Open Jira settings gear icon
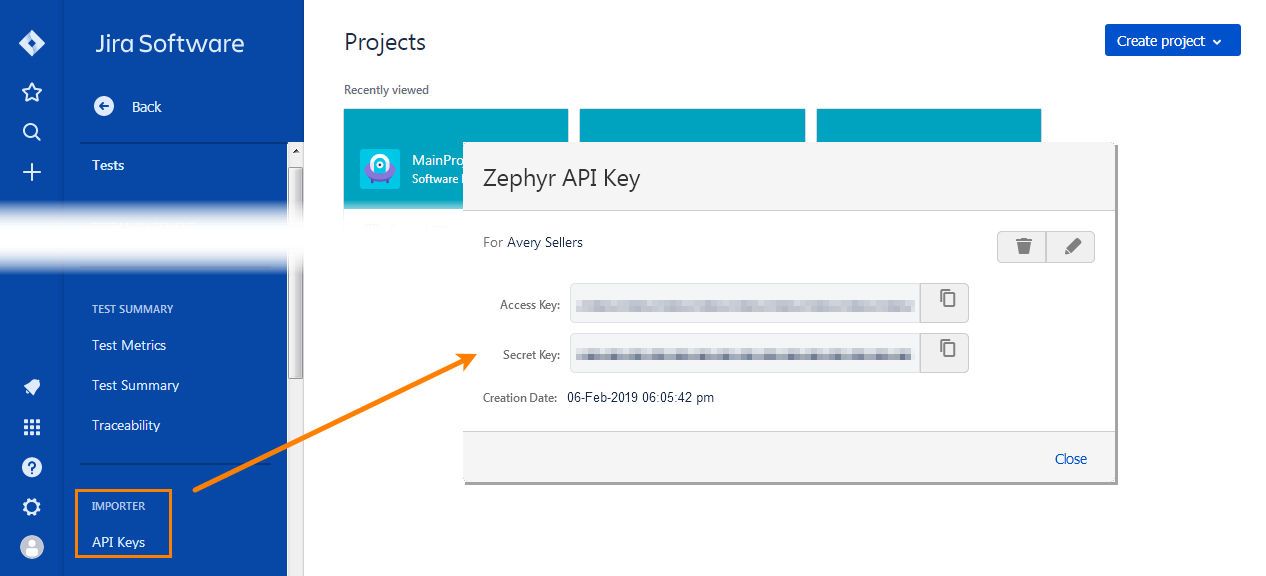Screen dimensions: 1266x576 coord(31,506)
